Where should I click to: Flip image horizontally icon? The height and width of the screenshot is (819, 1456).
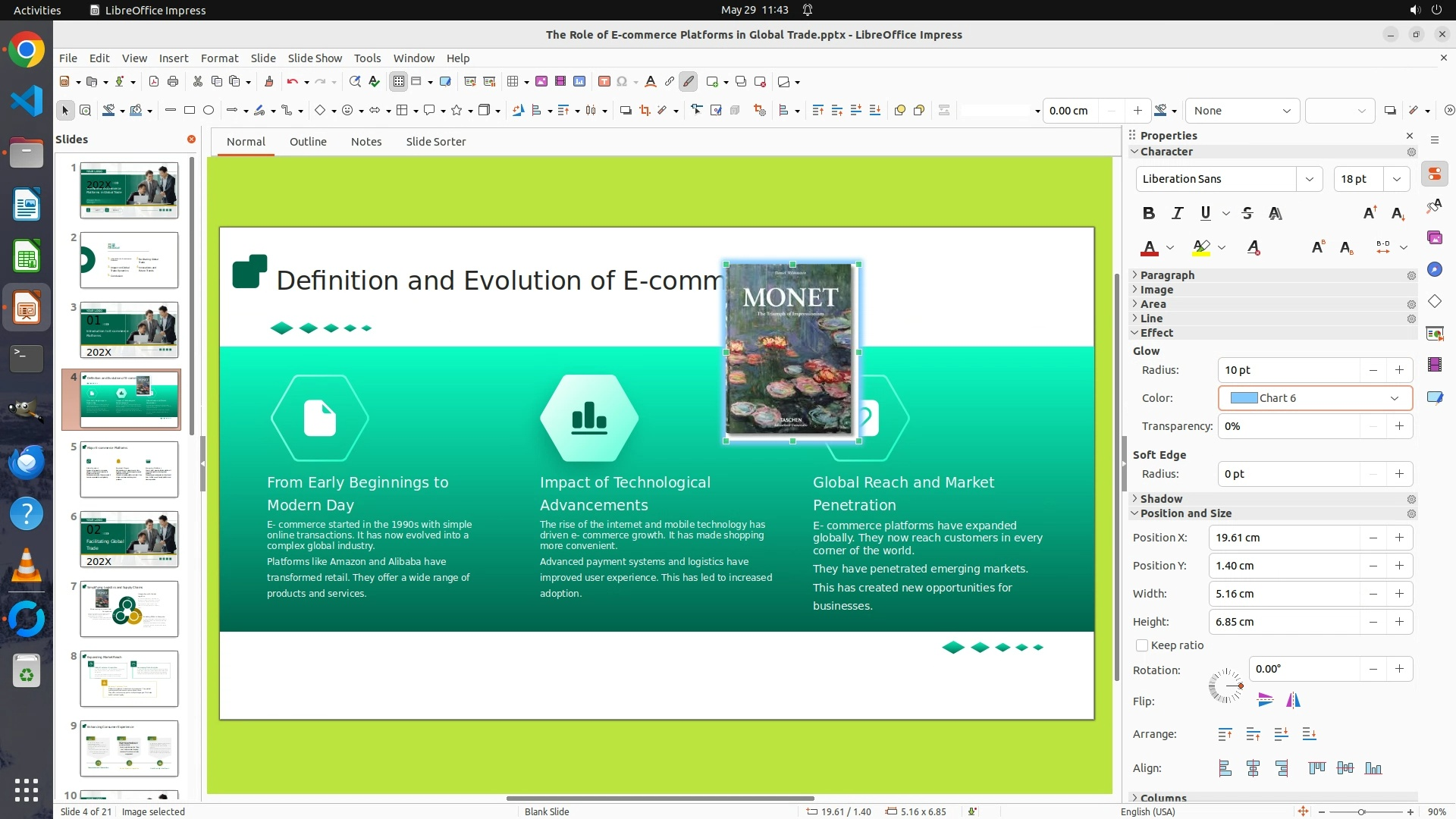click(x=1293, y=701)
